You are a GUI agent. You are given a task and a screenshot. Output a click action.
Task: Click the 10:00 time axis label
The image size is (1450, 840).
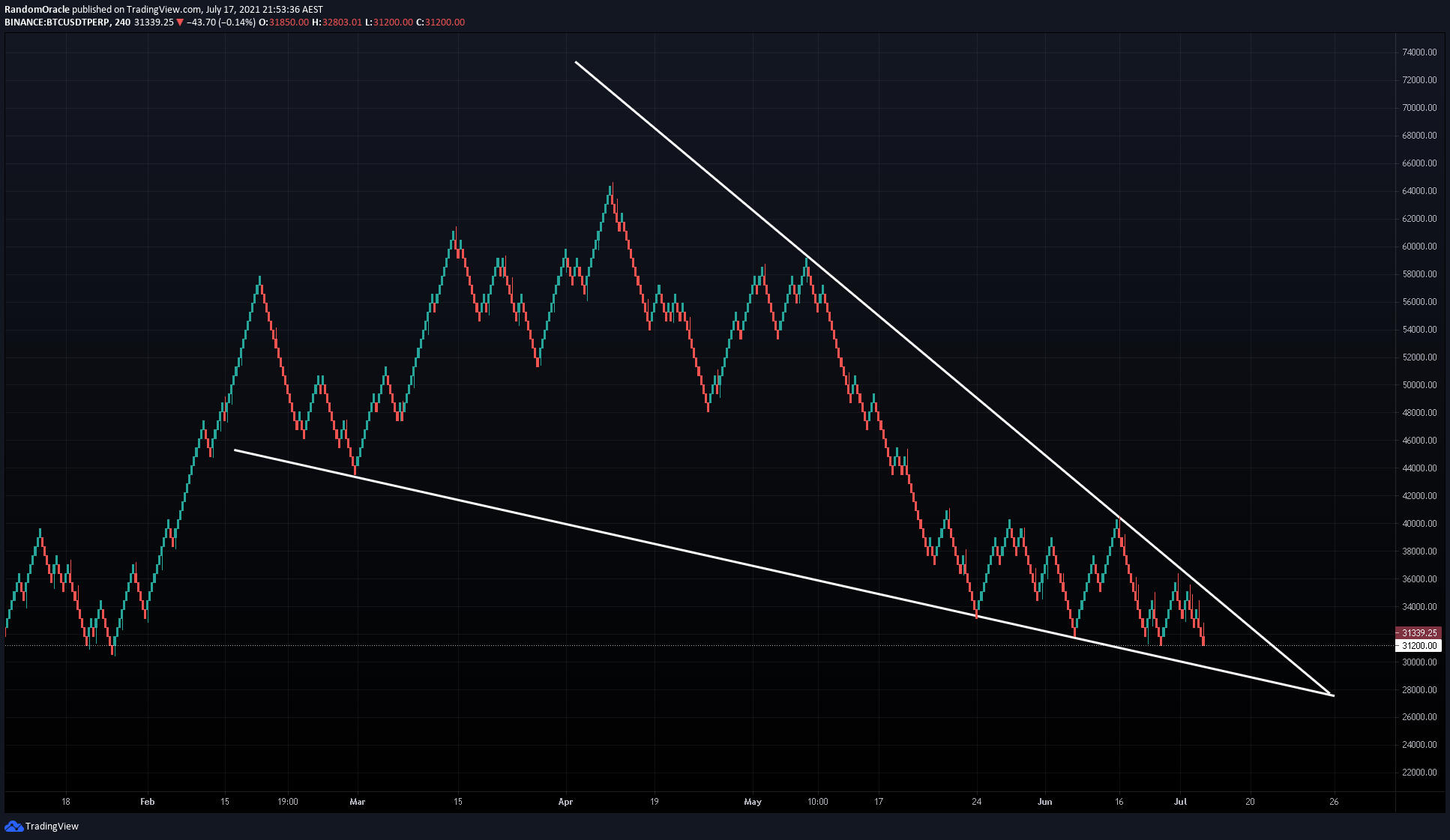(818, 802)
